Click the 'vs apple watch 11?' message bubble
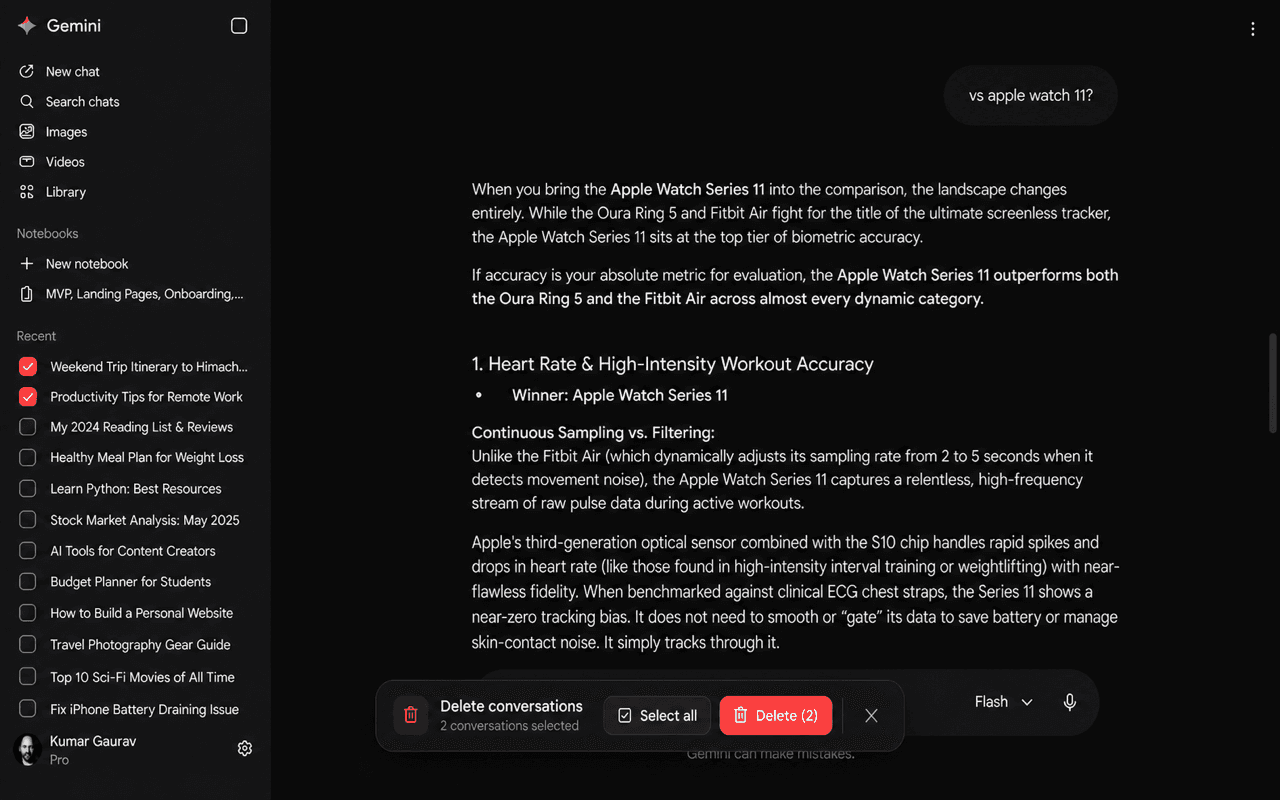Image resolution: width=1280 pixels, height=800 pixels. click(1031, 96)
